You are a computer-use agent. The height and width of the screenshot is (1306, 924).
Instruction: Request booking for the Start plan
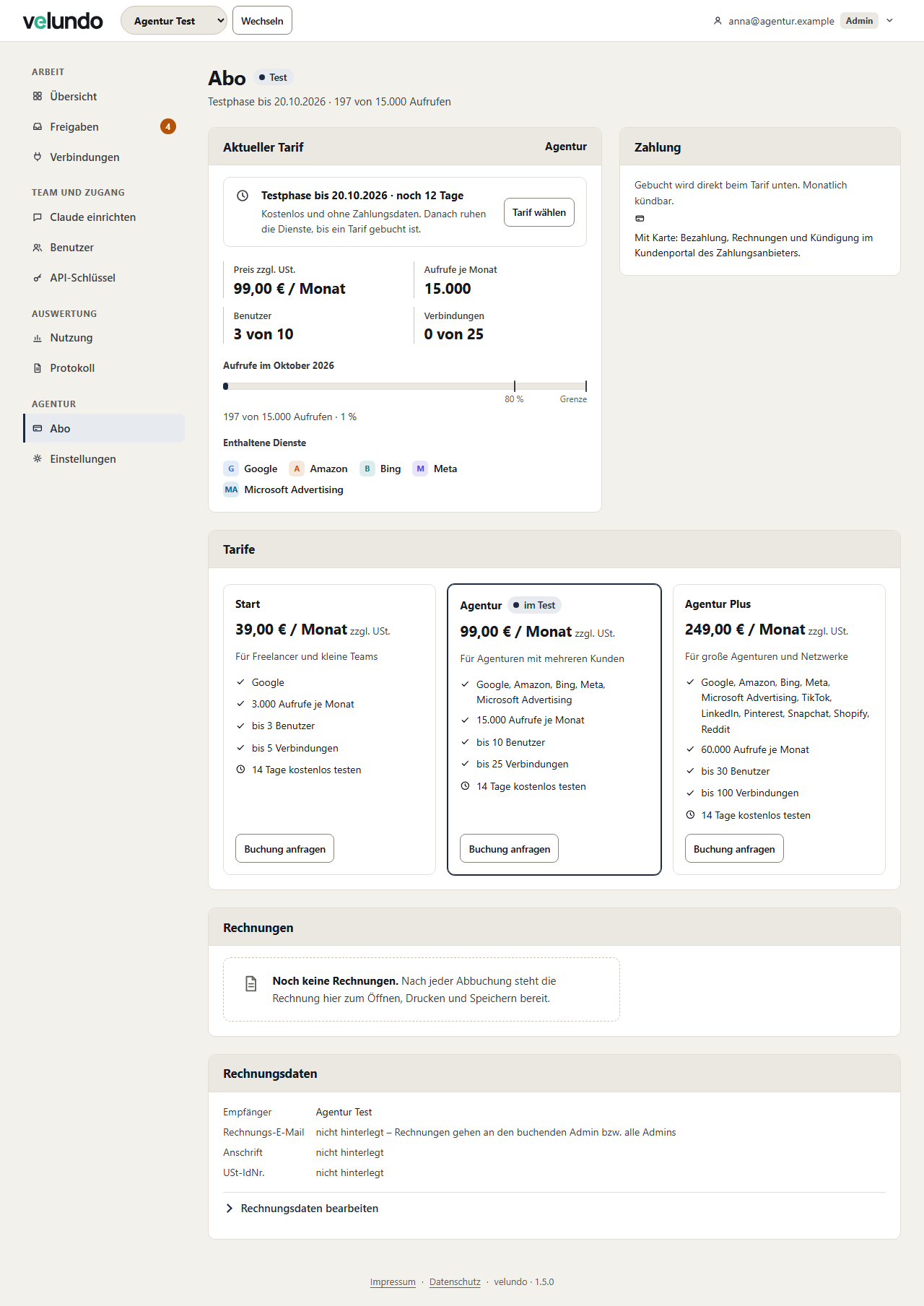(284, 848)
